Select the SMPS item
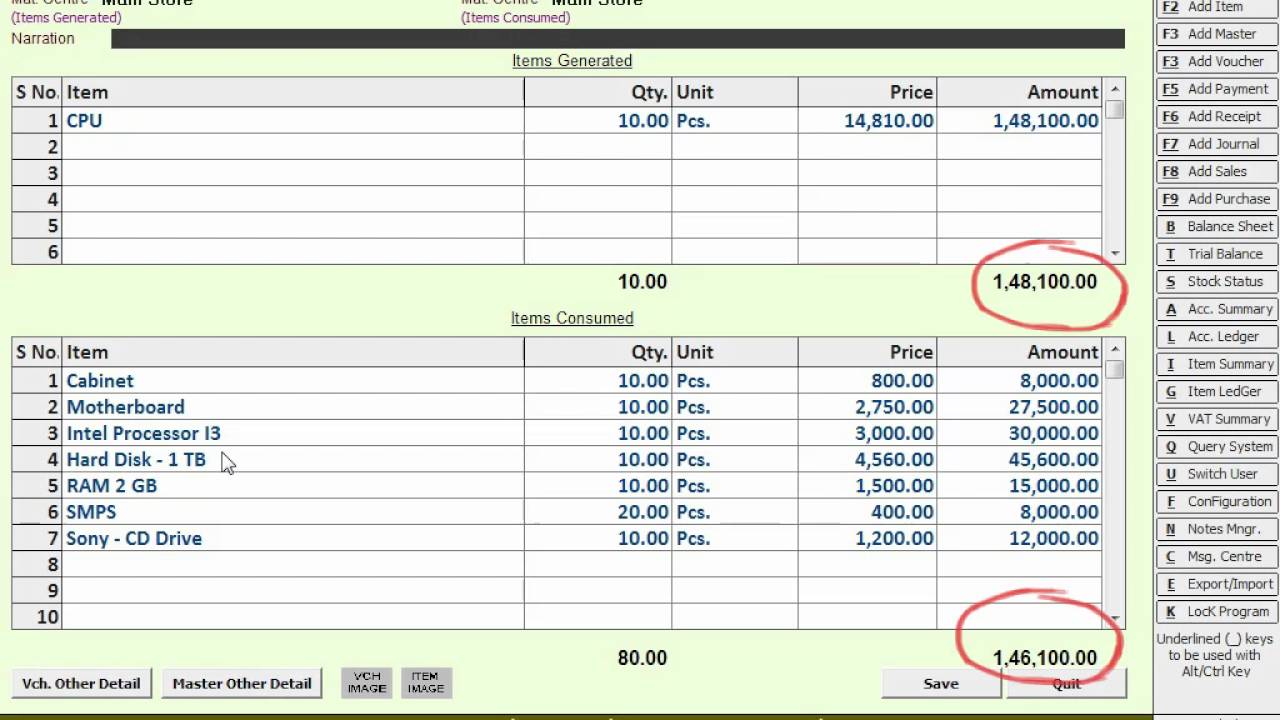1280x720 pixels. 91,512
